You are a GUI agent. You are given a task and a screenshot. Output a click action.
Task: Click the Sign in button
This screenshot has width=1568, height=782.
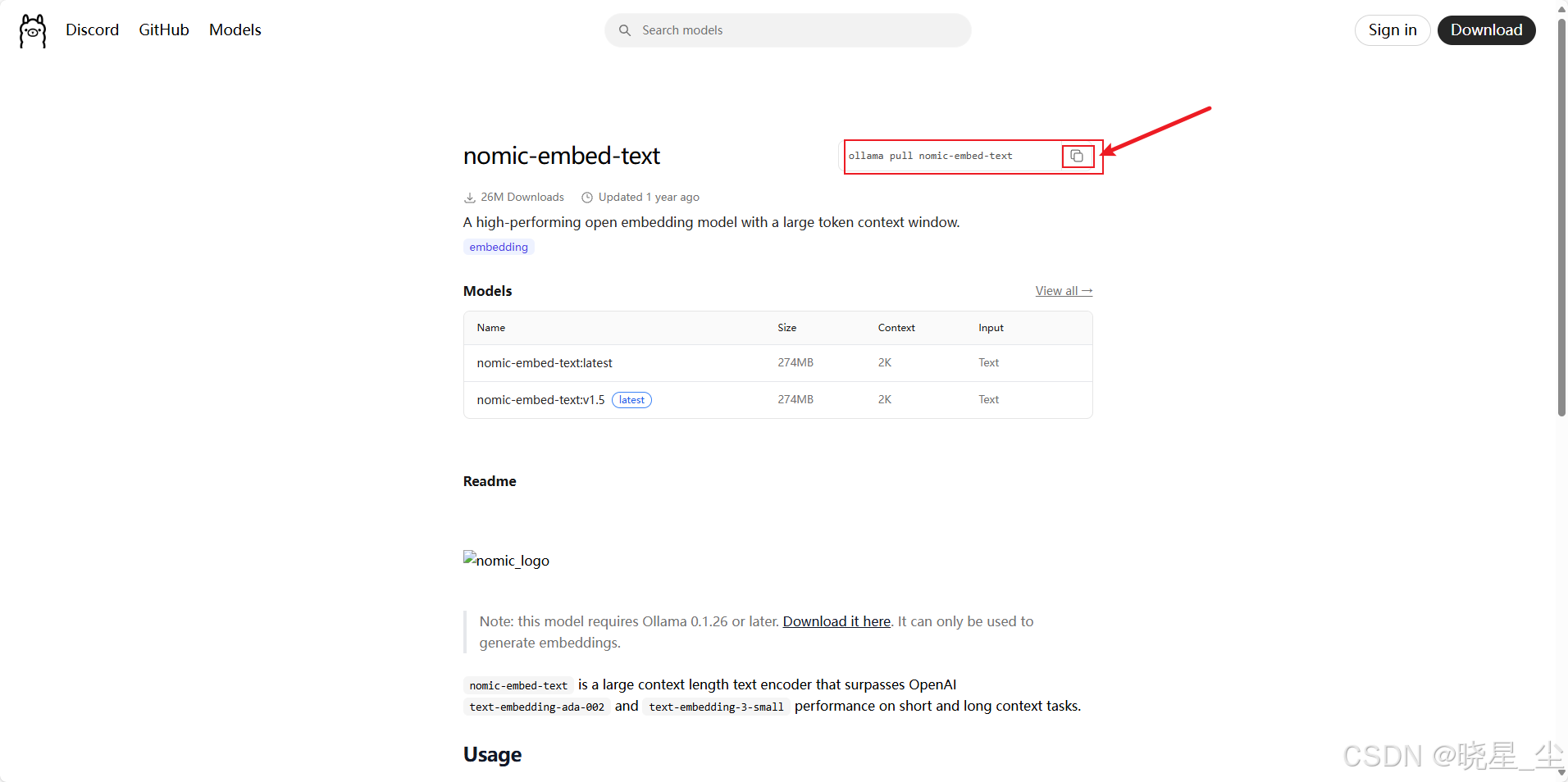(1393, 30)
